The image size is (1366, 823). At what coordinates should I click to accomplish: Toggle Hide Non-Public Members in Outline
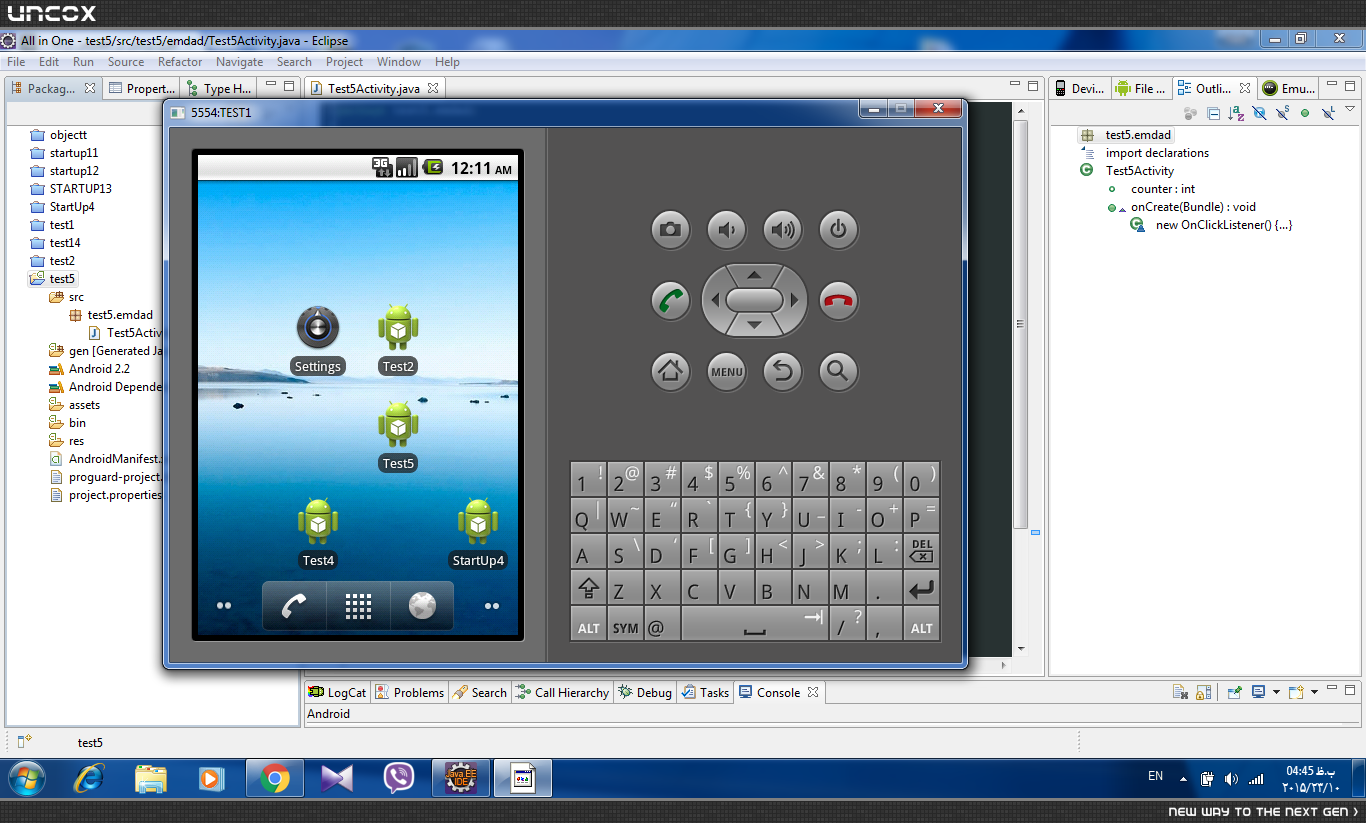[1305, 114]
